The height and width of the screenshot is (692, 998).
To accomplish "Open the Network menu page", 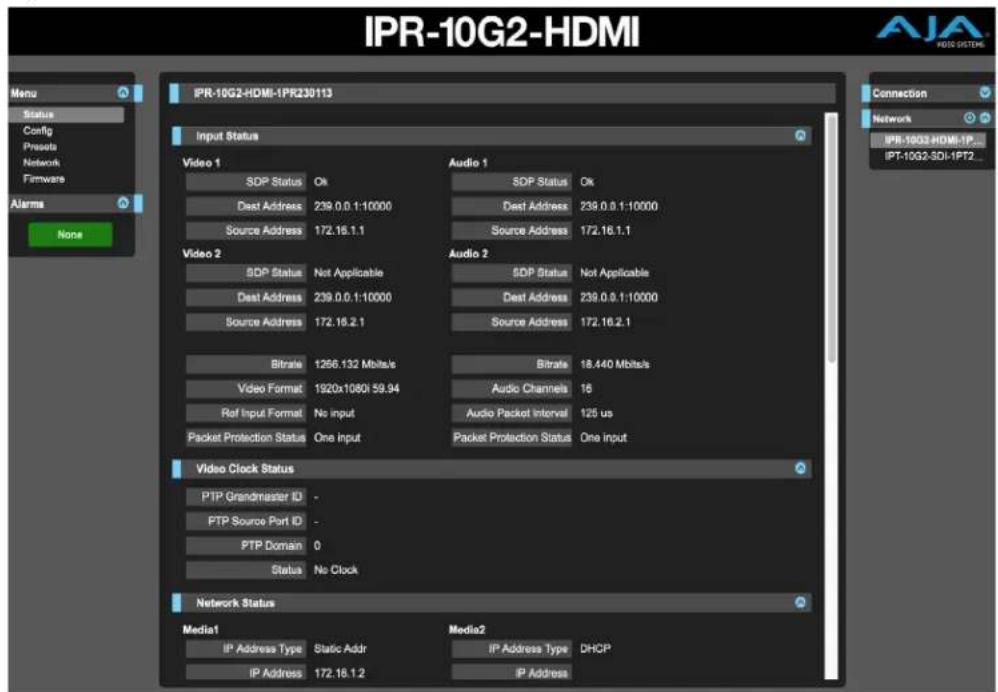I will pos(41,162).
